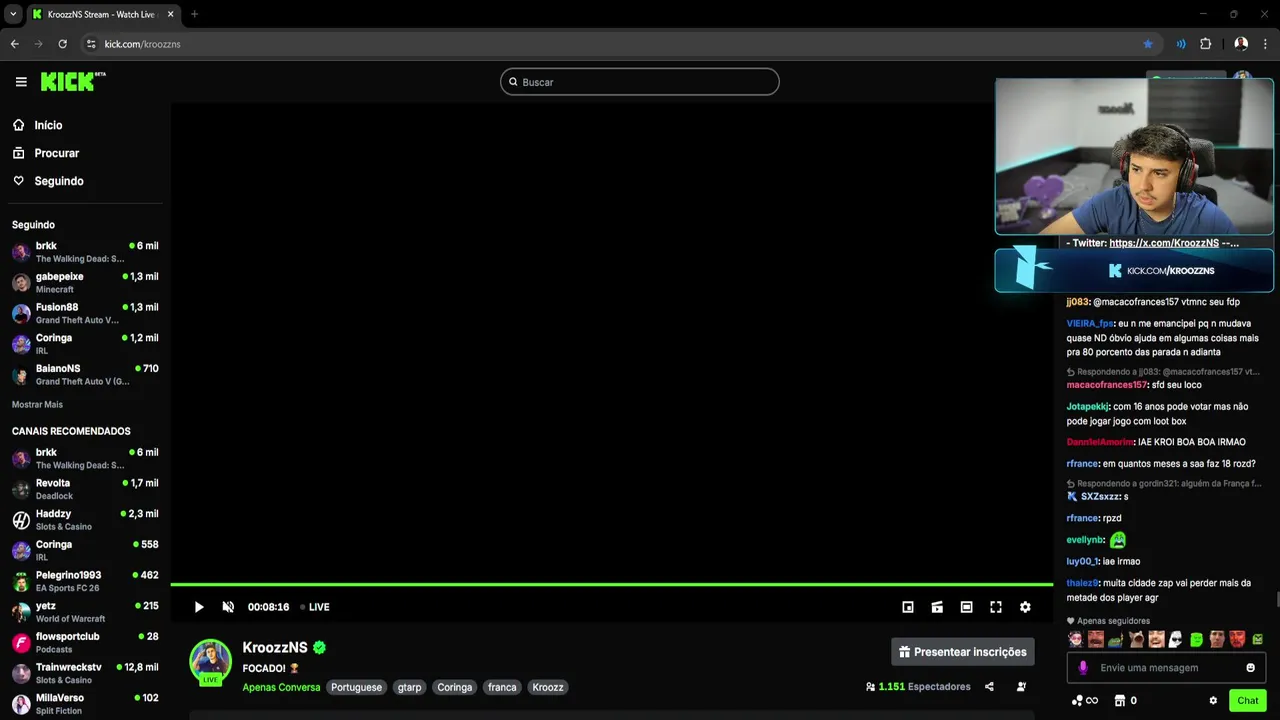
Task: Click the sunglasses ghost emote
Action: (1176, 639)
